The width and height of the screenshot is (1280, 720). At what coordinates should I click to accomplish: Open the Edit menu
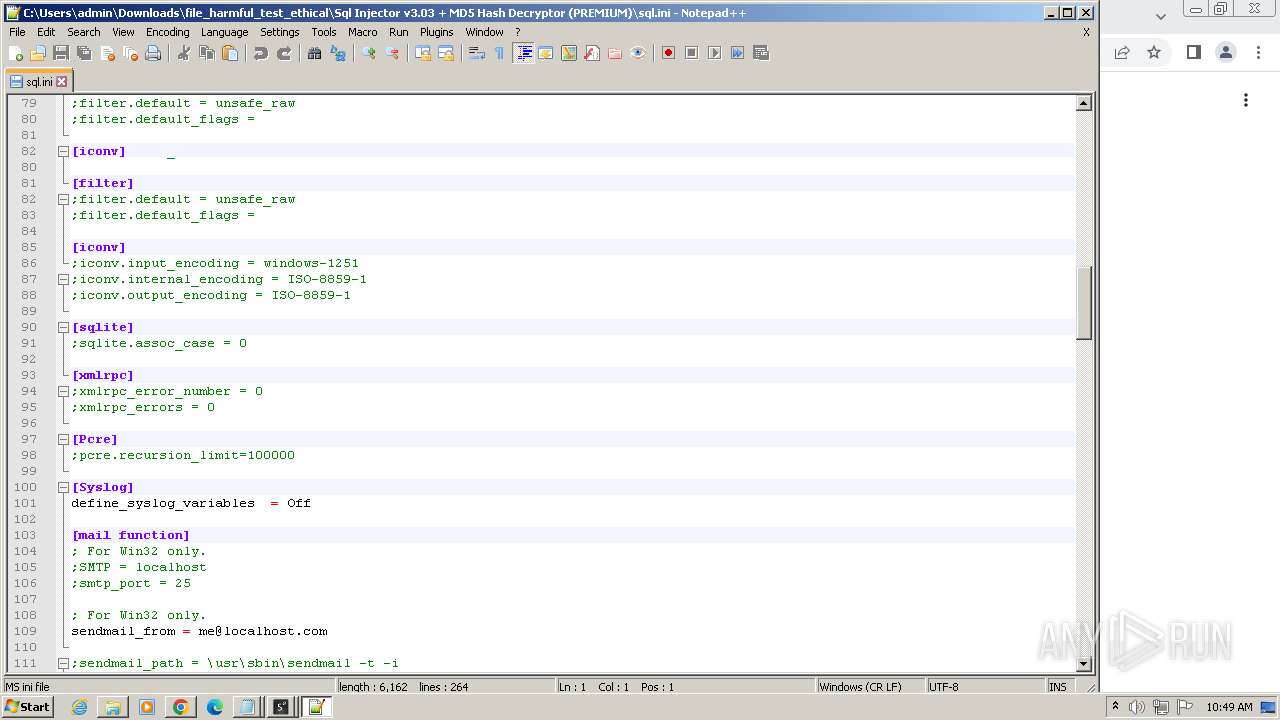[46, 32]
